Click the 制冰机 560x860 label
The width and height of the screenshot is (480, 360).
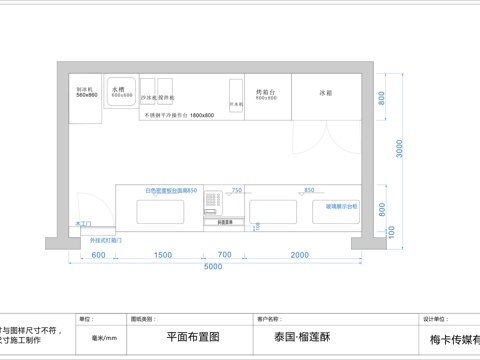[x=87, y=92]
